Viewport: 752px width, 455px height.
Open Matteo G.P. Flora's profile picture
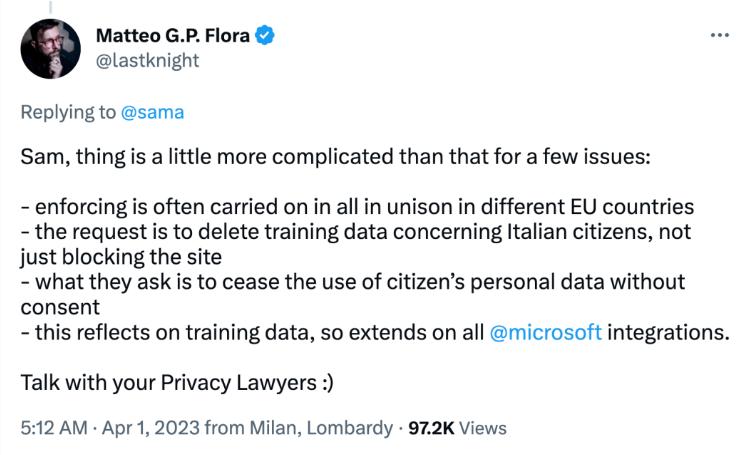[x=50, y=48]
